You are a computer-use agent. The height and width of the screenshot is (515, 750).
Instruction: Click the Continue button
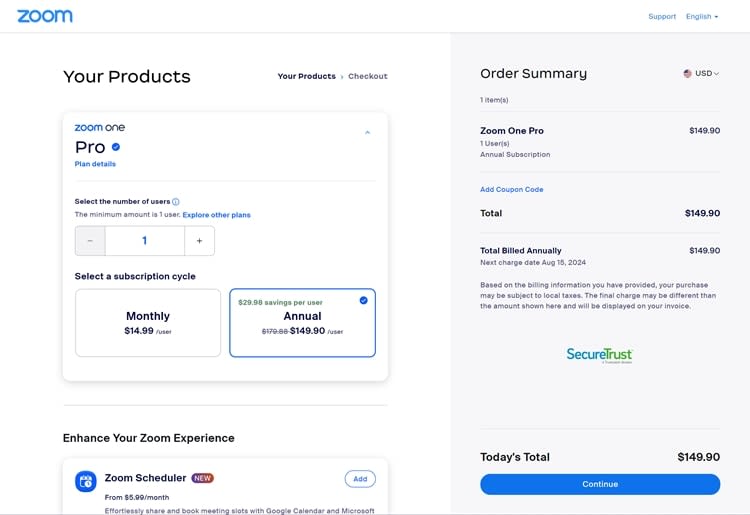600,484
